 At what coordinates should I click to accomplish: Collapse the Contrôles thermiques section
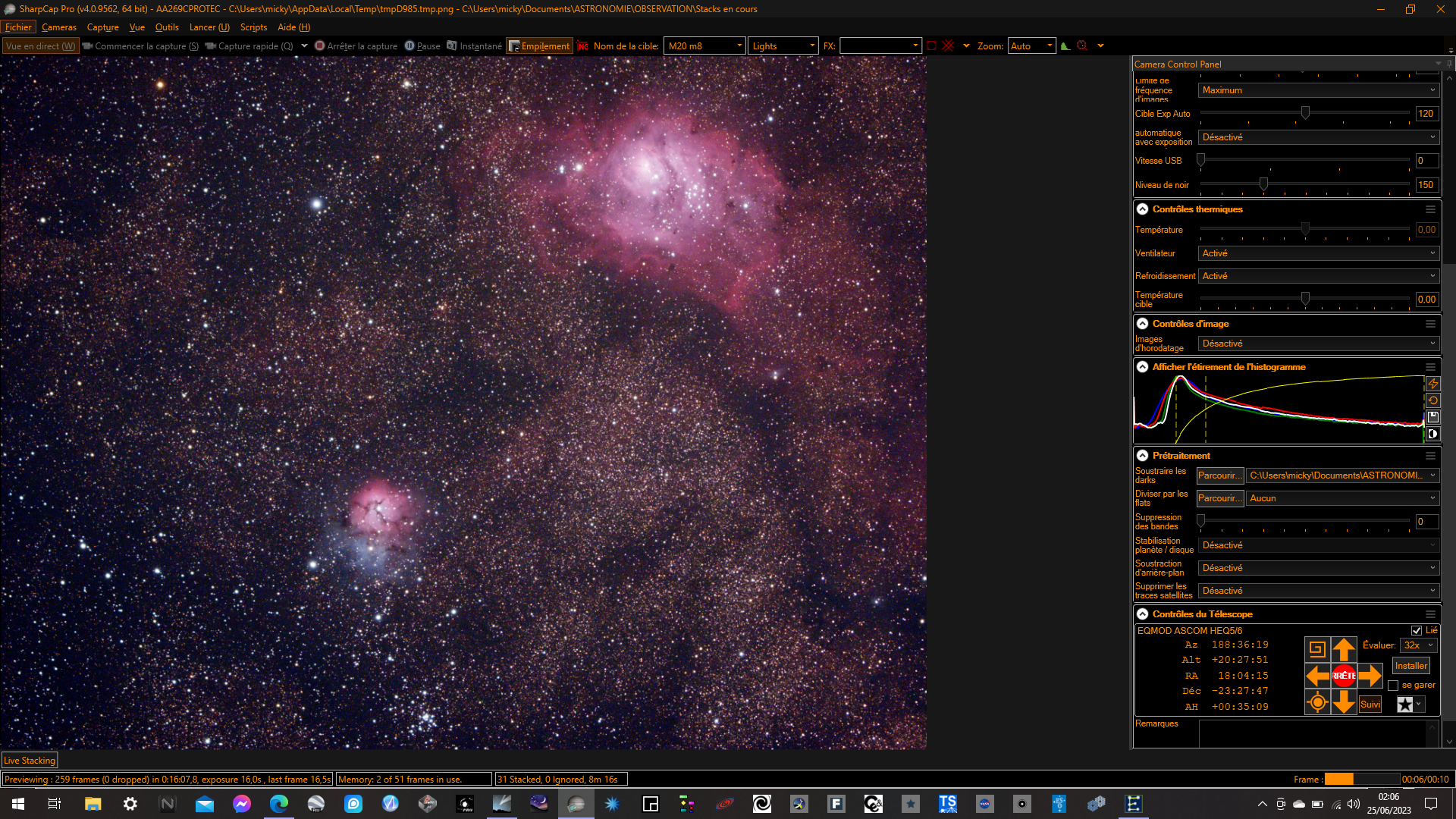click(1142, 209)
